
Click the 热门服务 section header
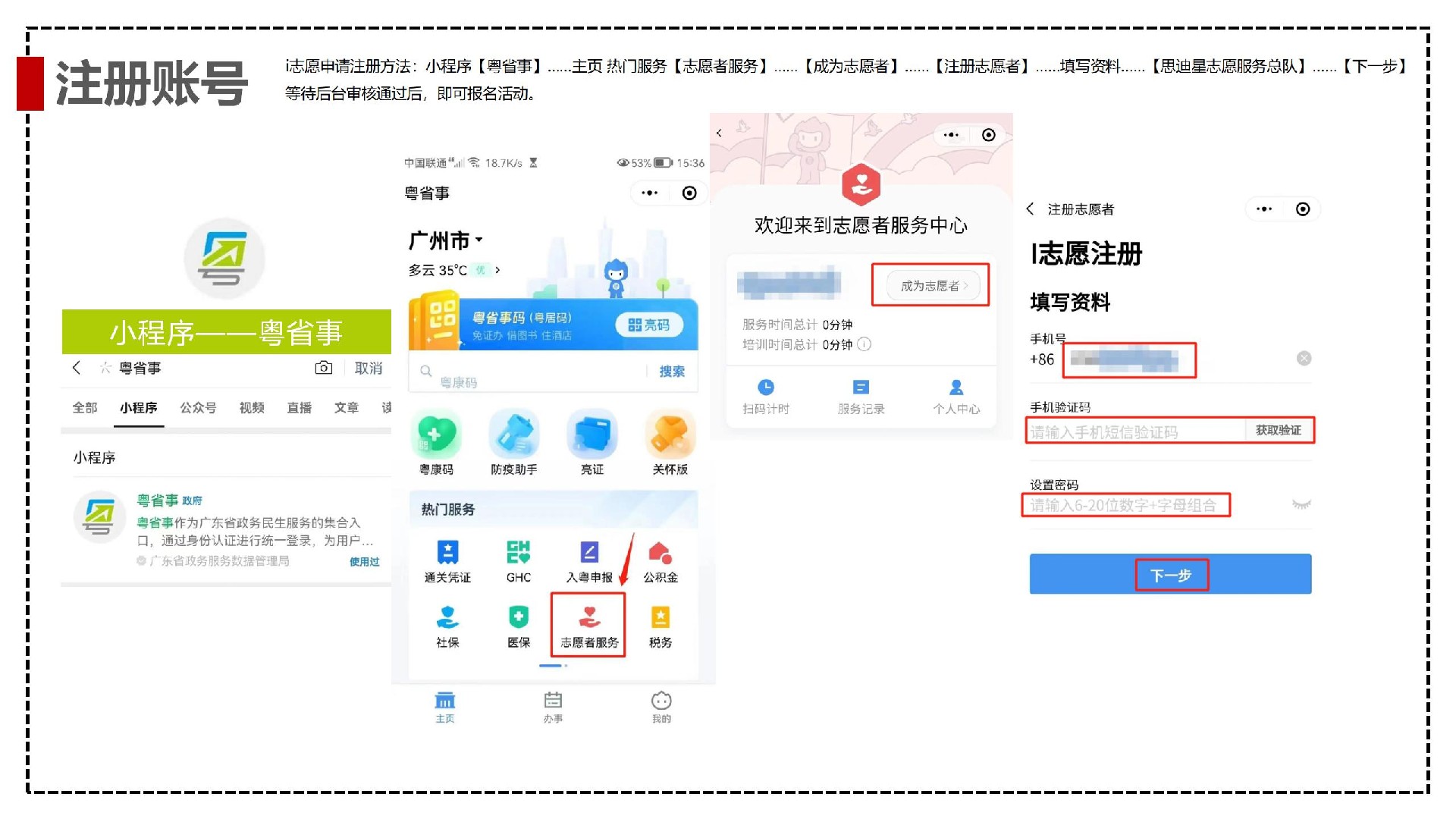point(448,509)
